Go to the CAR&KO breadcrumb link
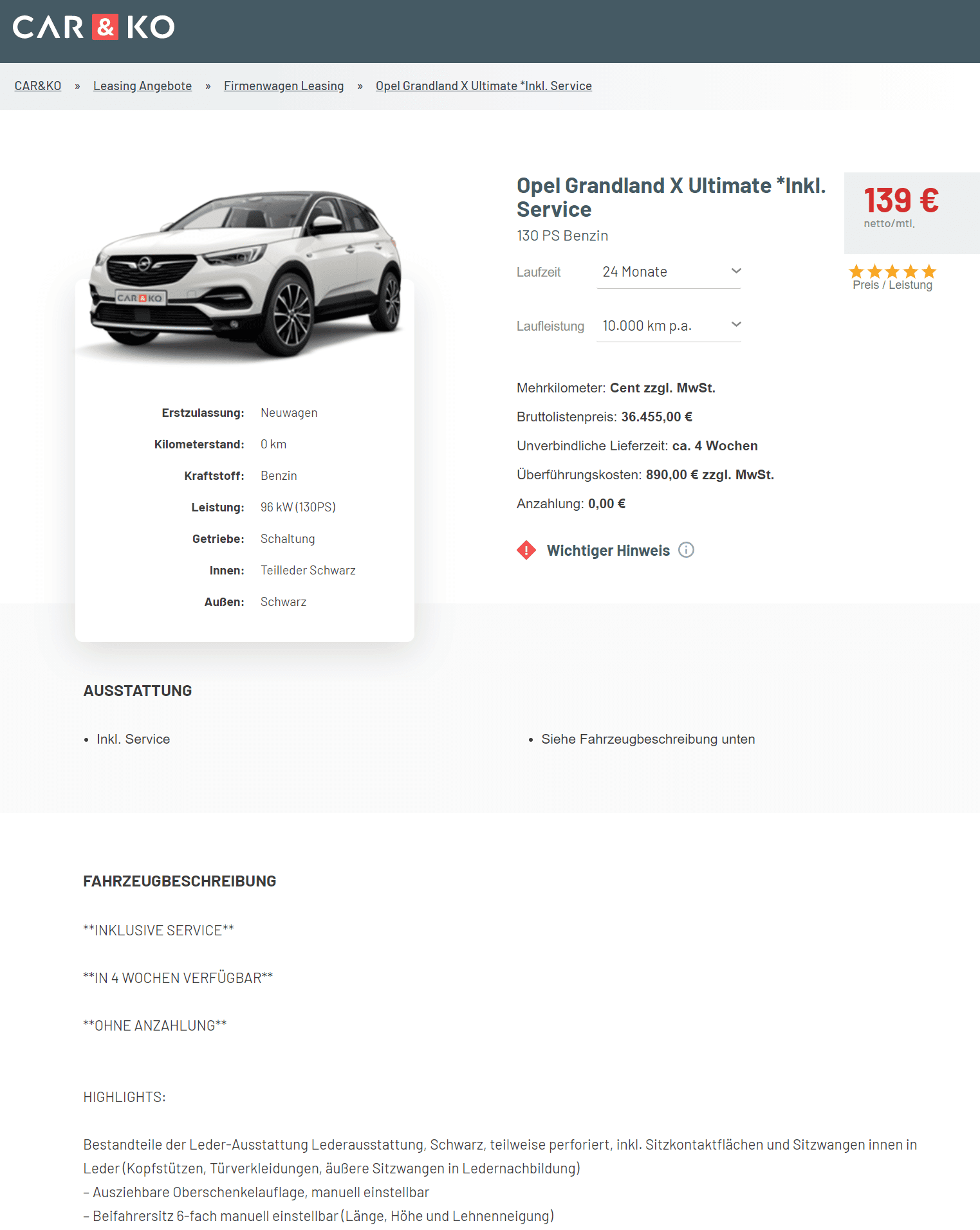Viewport: 980px width, 1230px height. click(38, 86)
